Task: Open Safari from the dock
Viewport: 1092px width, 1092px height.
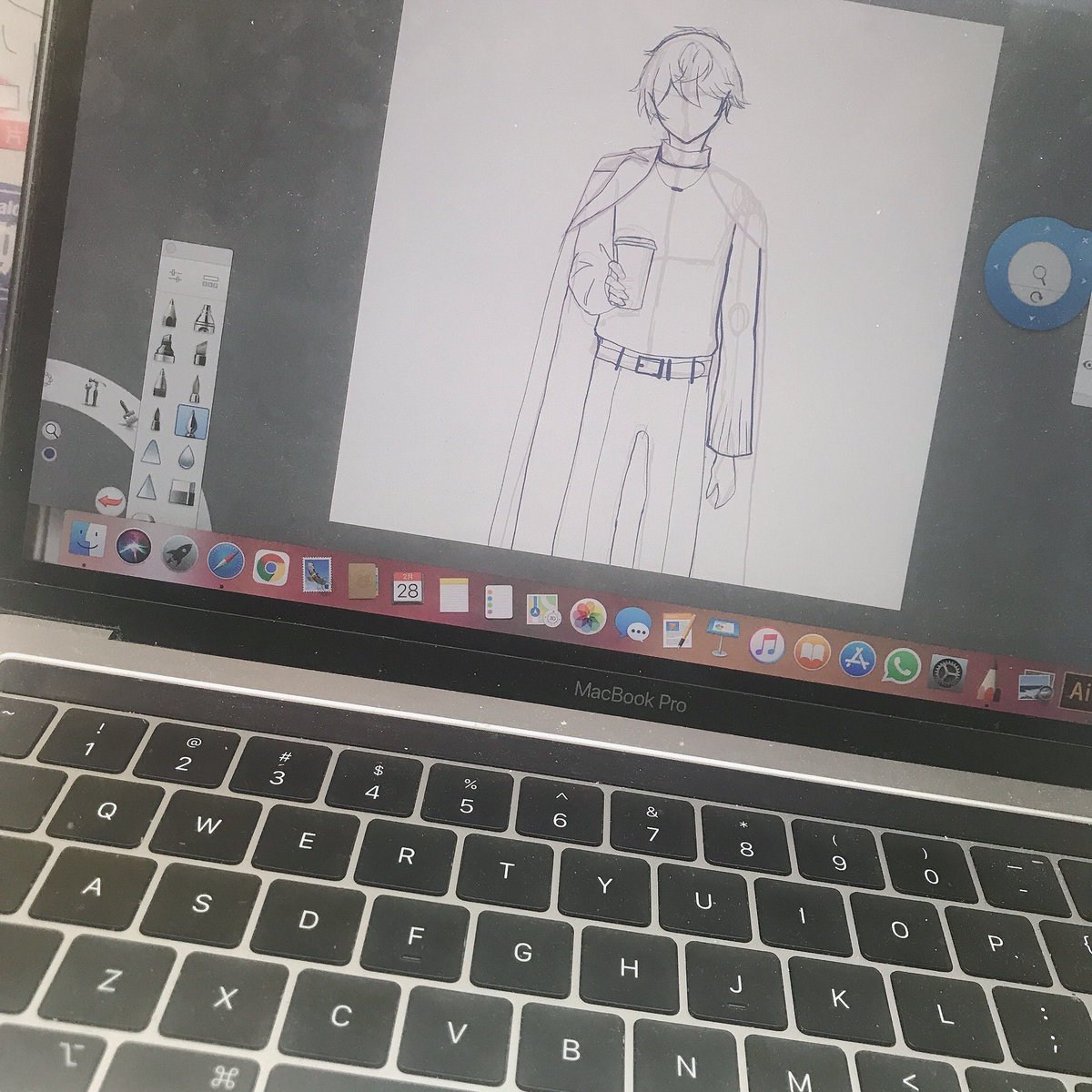Action: [x=224, y=561]
